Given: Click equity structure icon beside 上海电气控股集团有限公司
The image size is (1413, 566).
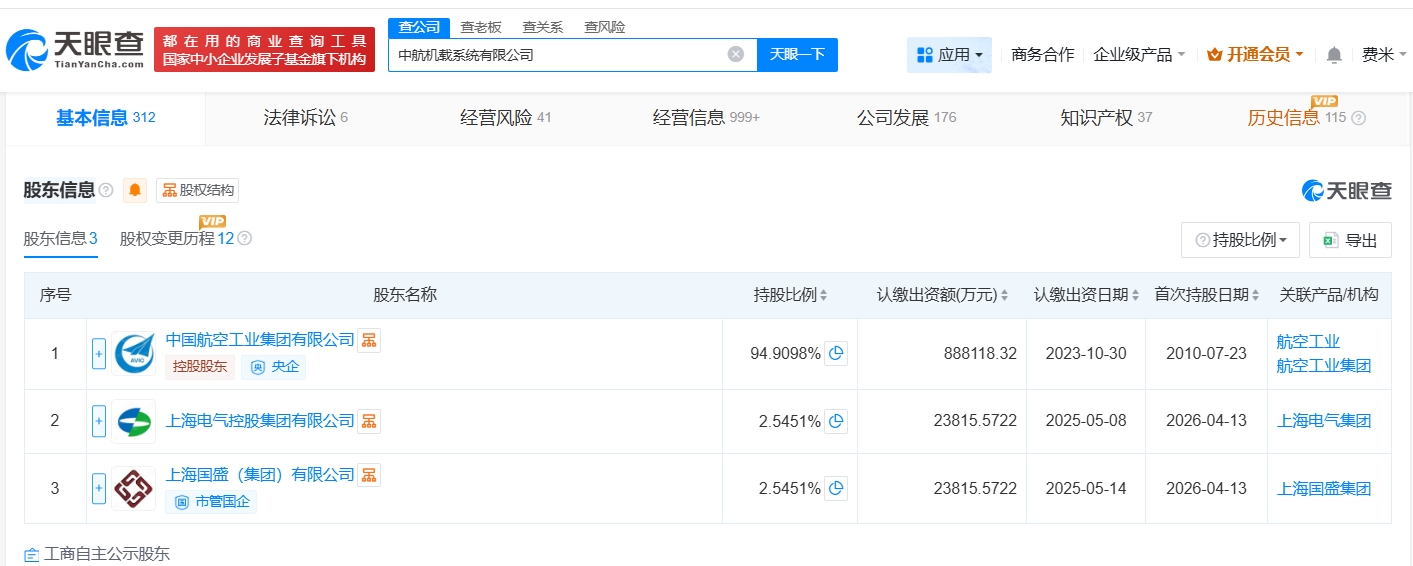Looking at the screenshot, I should click(370, 421).
